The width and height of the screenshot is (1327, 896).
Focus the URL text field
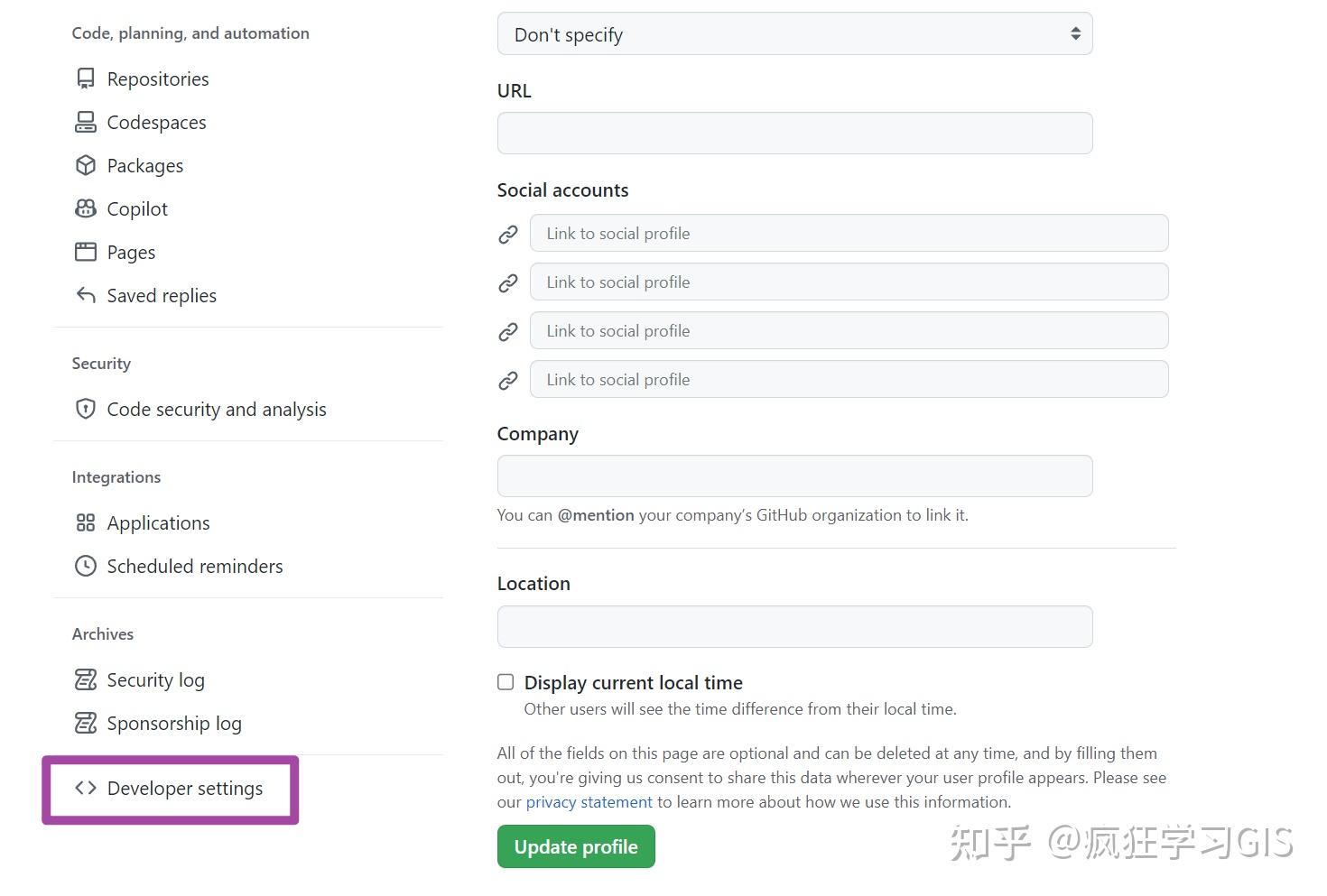(x=794, y=134)
